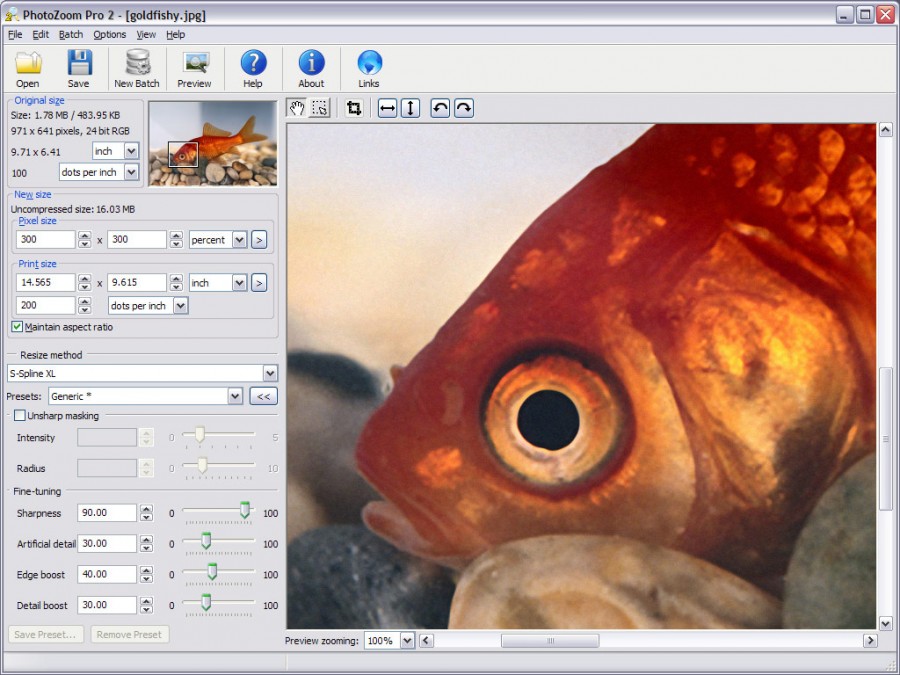Open the Batch menu
Image resolution: width=900 pixels, height=675 pixels.
(70, 33)
